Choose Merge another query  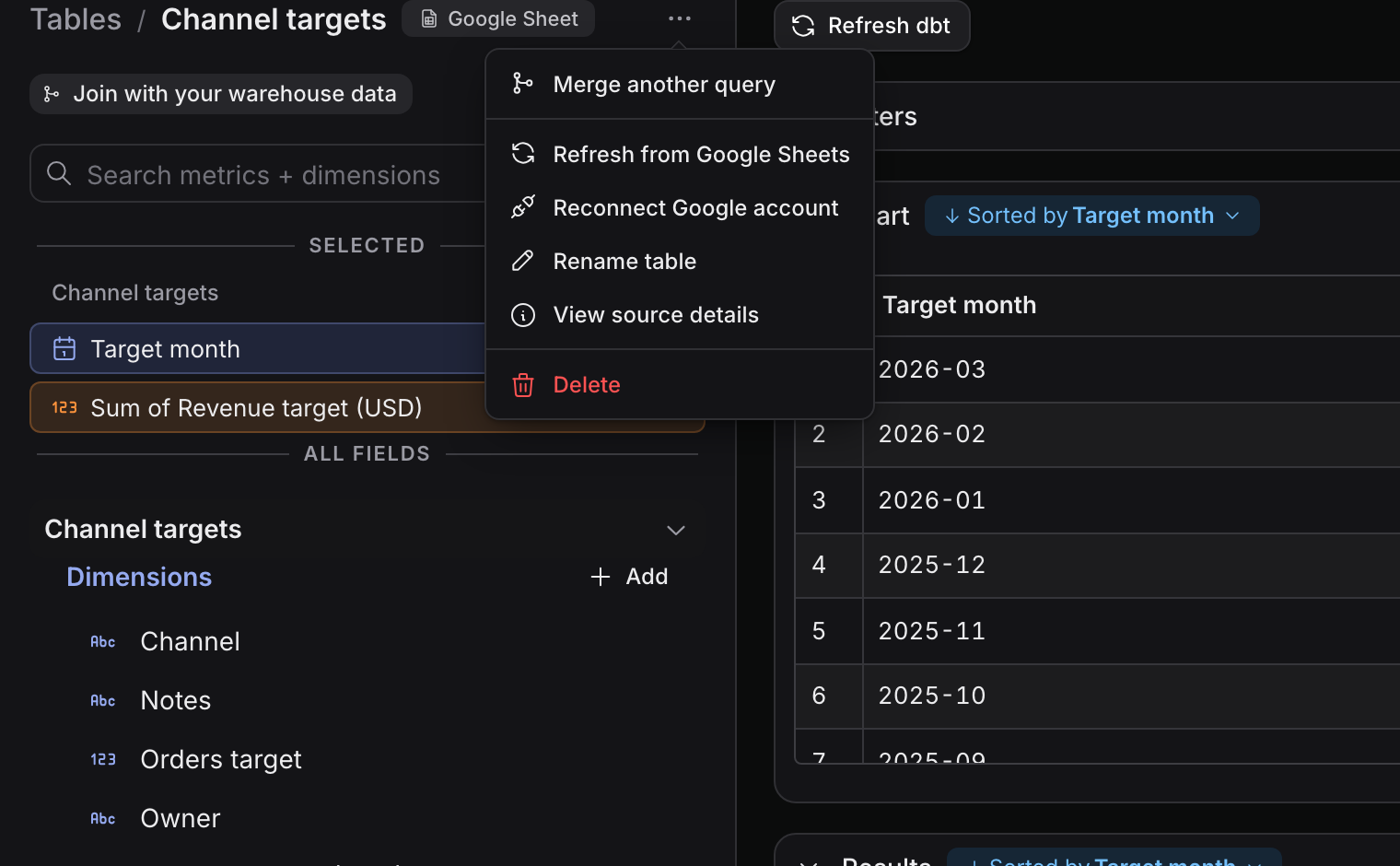click(x=664, y=85)
